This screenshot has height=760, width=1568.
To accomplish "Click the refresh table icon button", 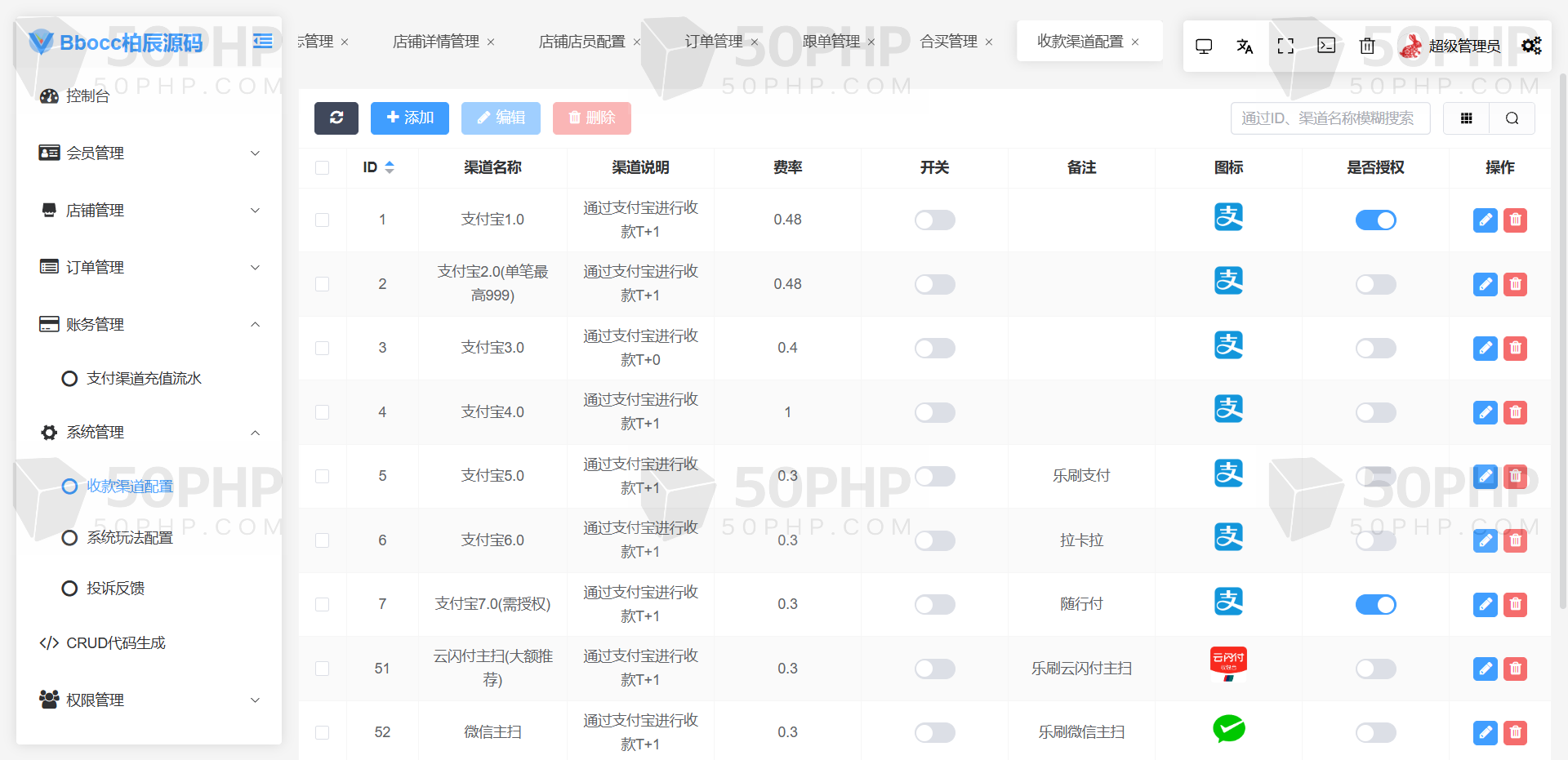I will pos(336,118).
